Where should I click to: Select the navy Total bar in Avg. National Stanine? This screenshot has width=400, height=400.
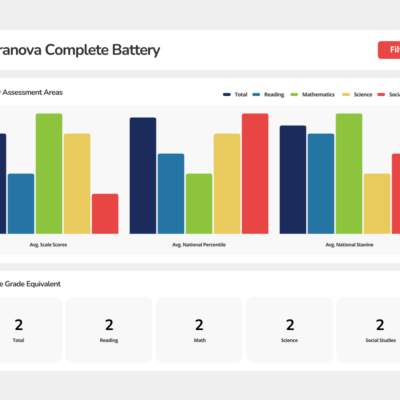293,180
